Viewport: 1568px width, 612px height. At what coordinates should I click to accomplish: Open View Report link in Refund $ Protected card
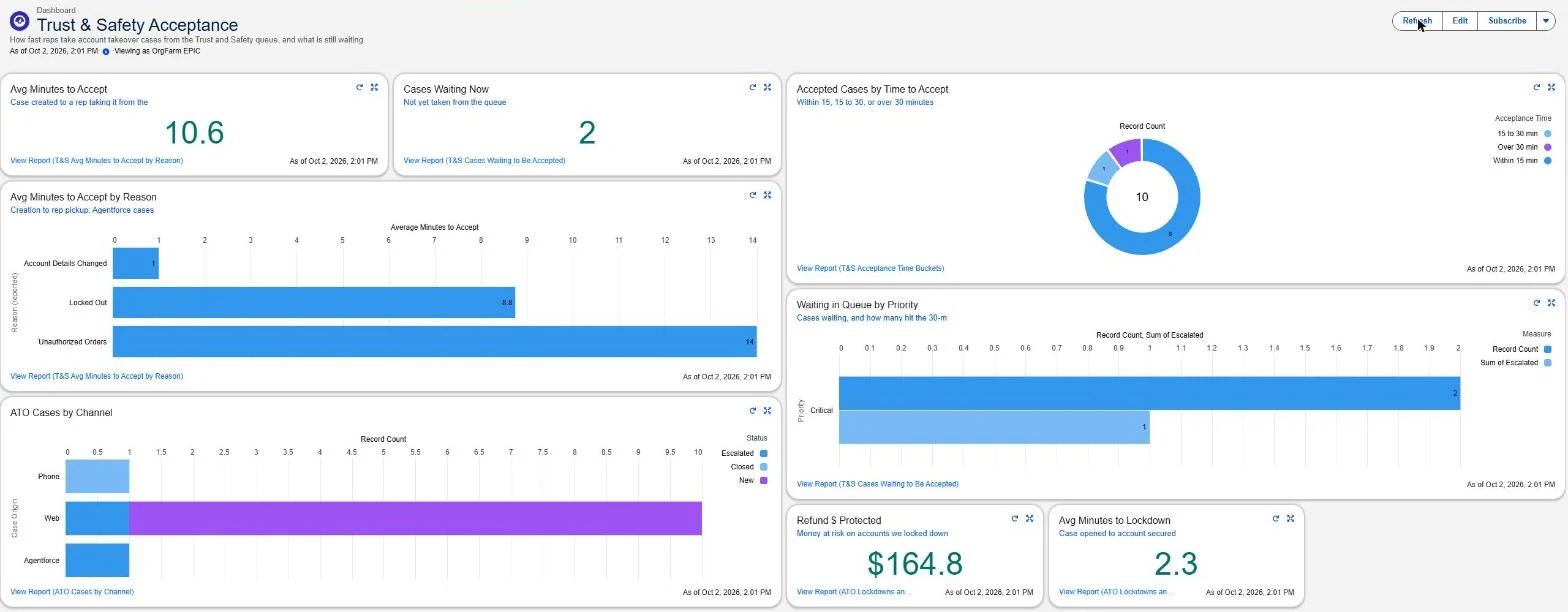point(854,592)
